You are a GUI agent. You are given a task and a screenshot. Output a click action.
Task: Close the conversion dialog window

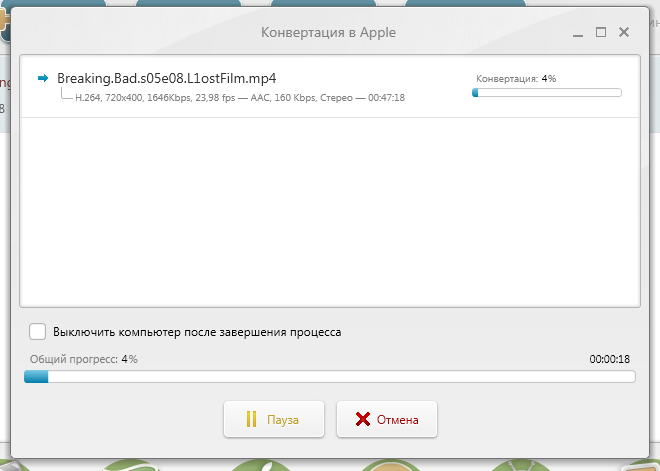624,32
